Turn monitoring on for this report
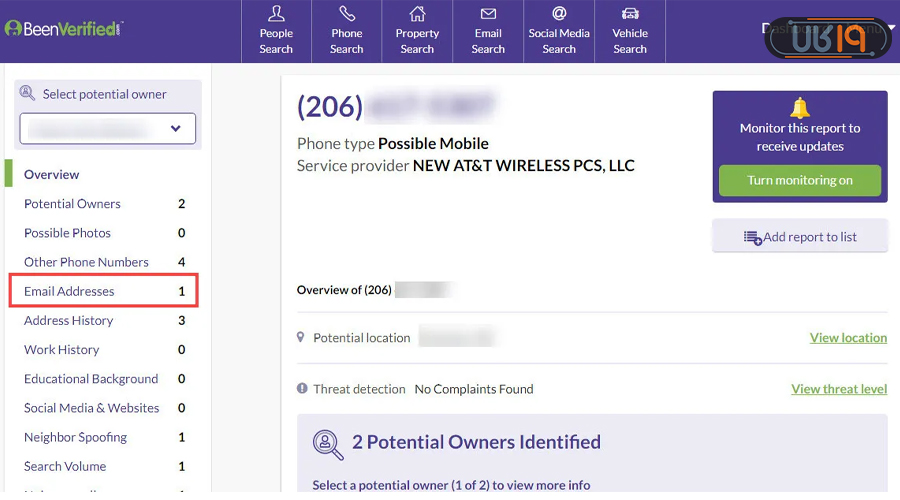900x500 pixels. [x=800, y=181]
